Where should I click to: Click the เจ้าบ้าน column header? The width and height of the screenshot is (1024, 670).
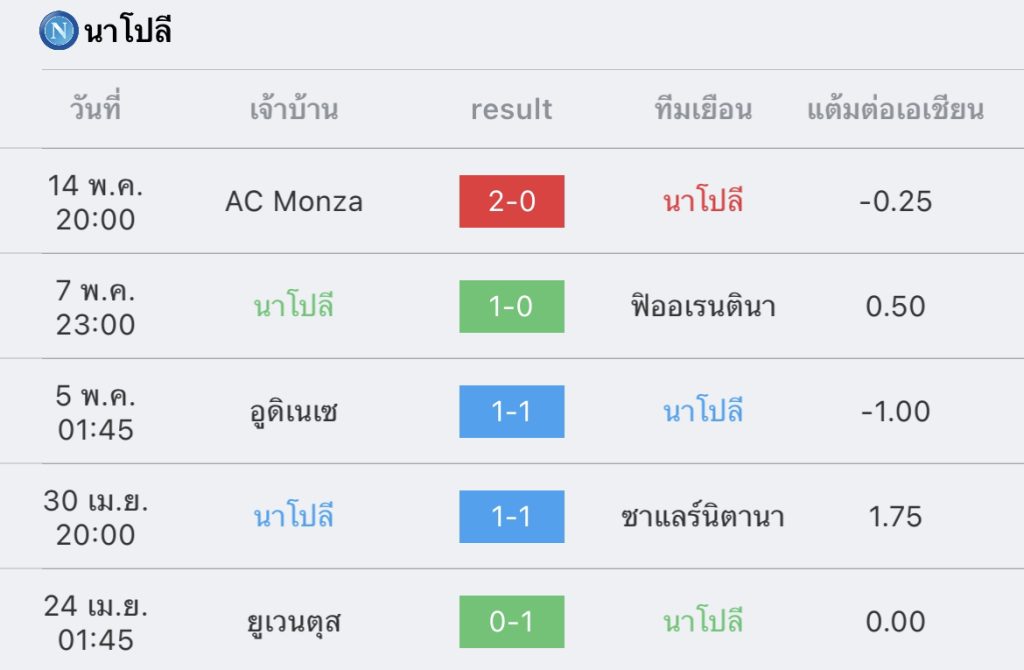(294, 108)
